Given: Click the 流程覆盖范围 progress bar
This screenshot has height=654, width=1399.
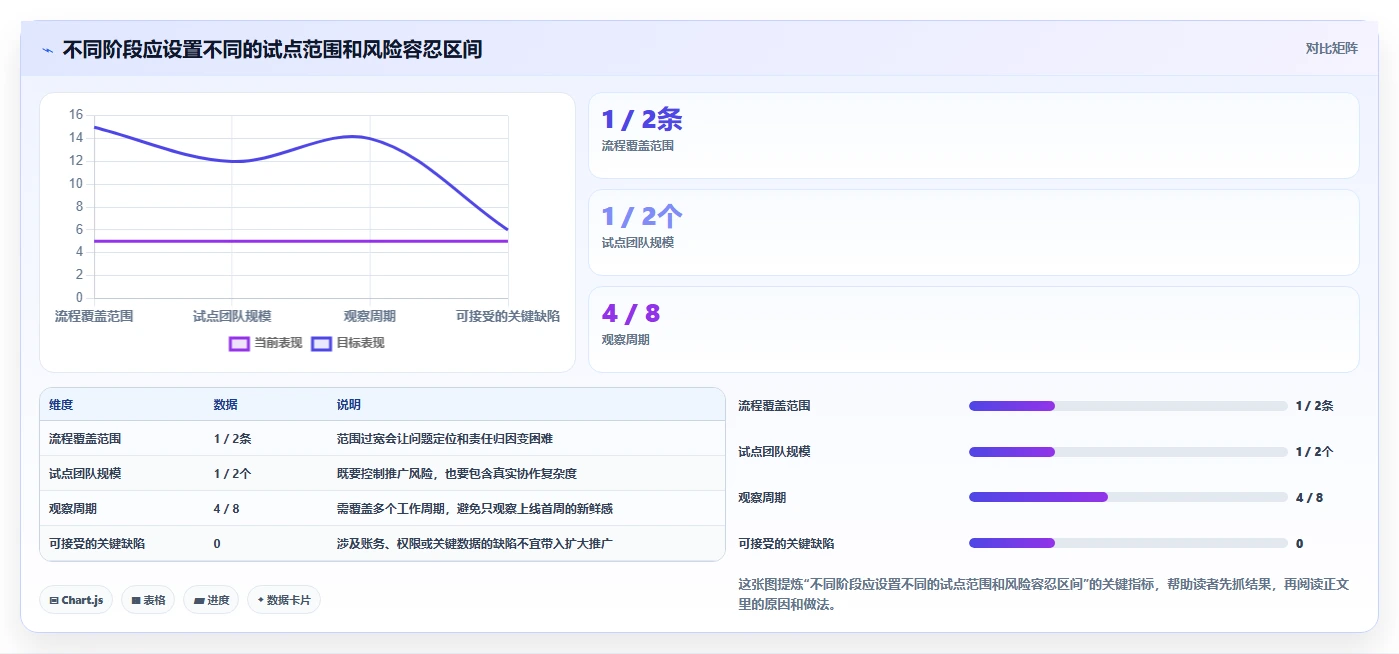Looking at the screenshot, I should click(1127, 406).
